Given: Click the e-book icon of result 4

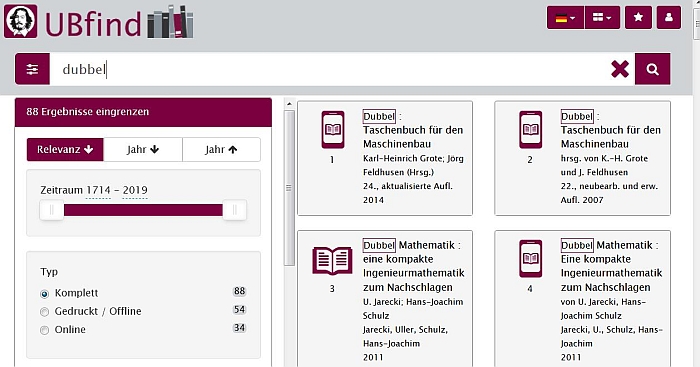Looking at the screenshot, I should point(530,259).
